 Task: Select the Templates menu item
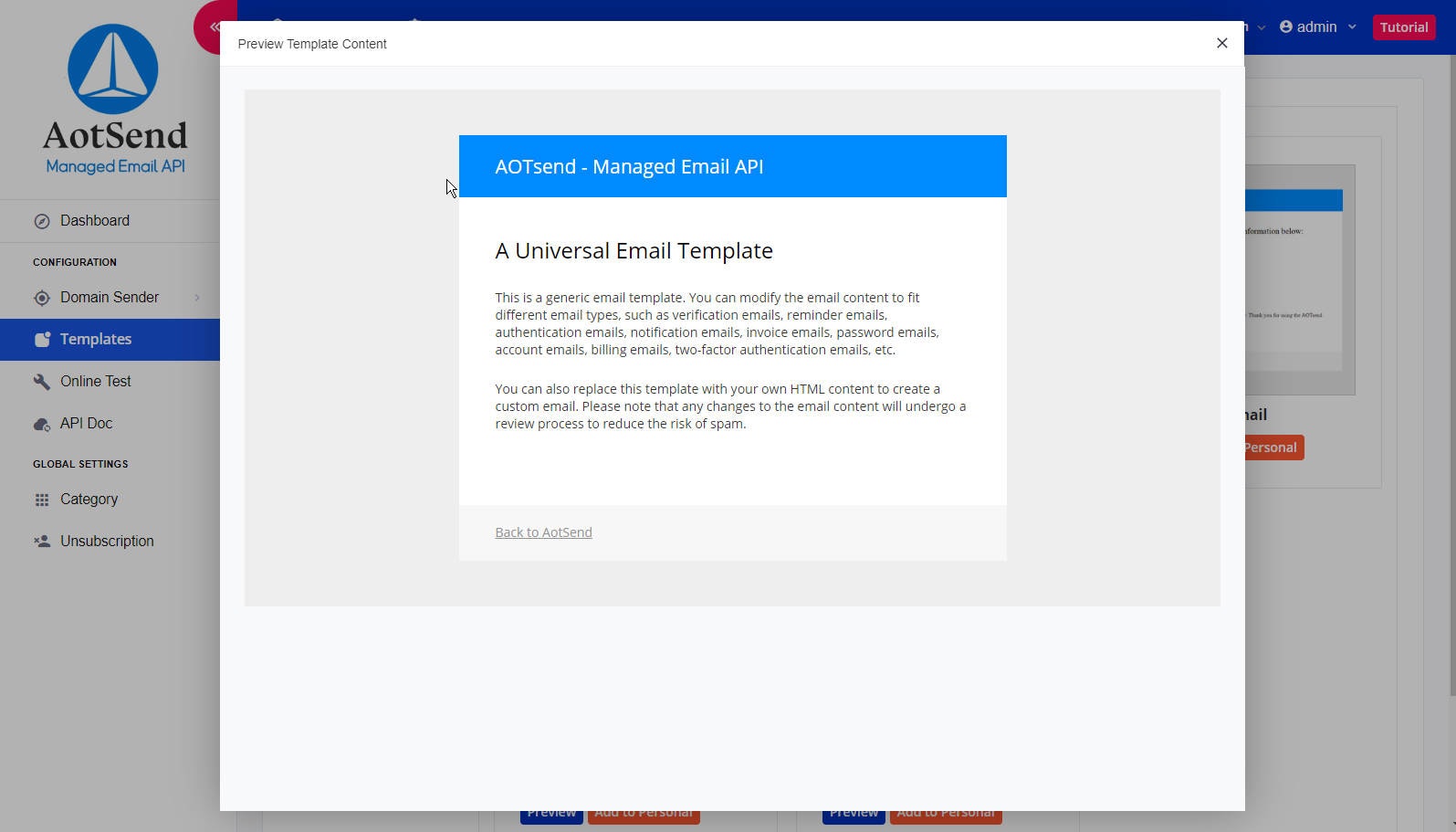[x=110, y=340]
